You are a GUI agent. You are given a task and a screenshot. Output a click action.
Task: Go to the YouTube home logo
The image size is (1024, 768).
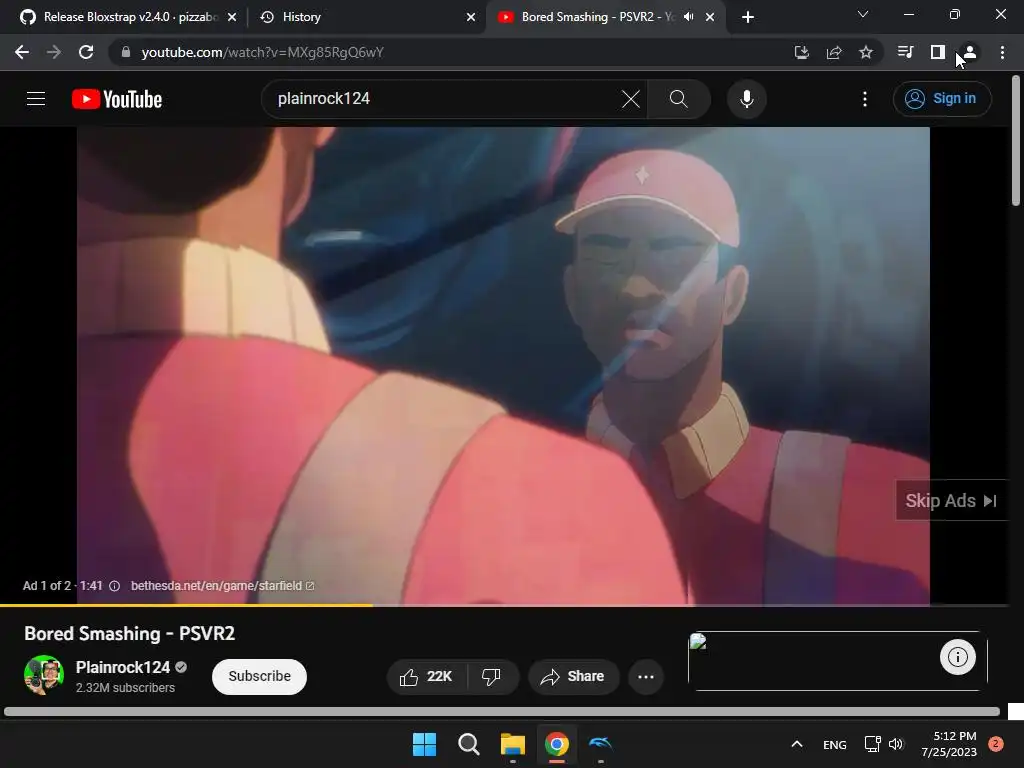(x=117, y=99)
